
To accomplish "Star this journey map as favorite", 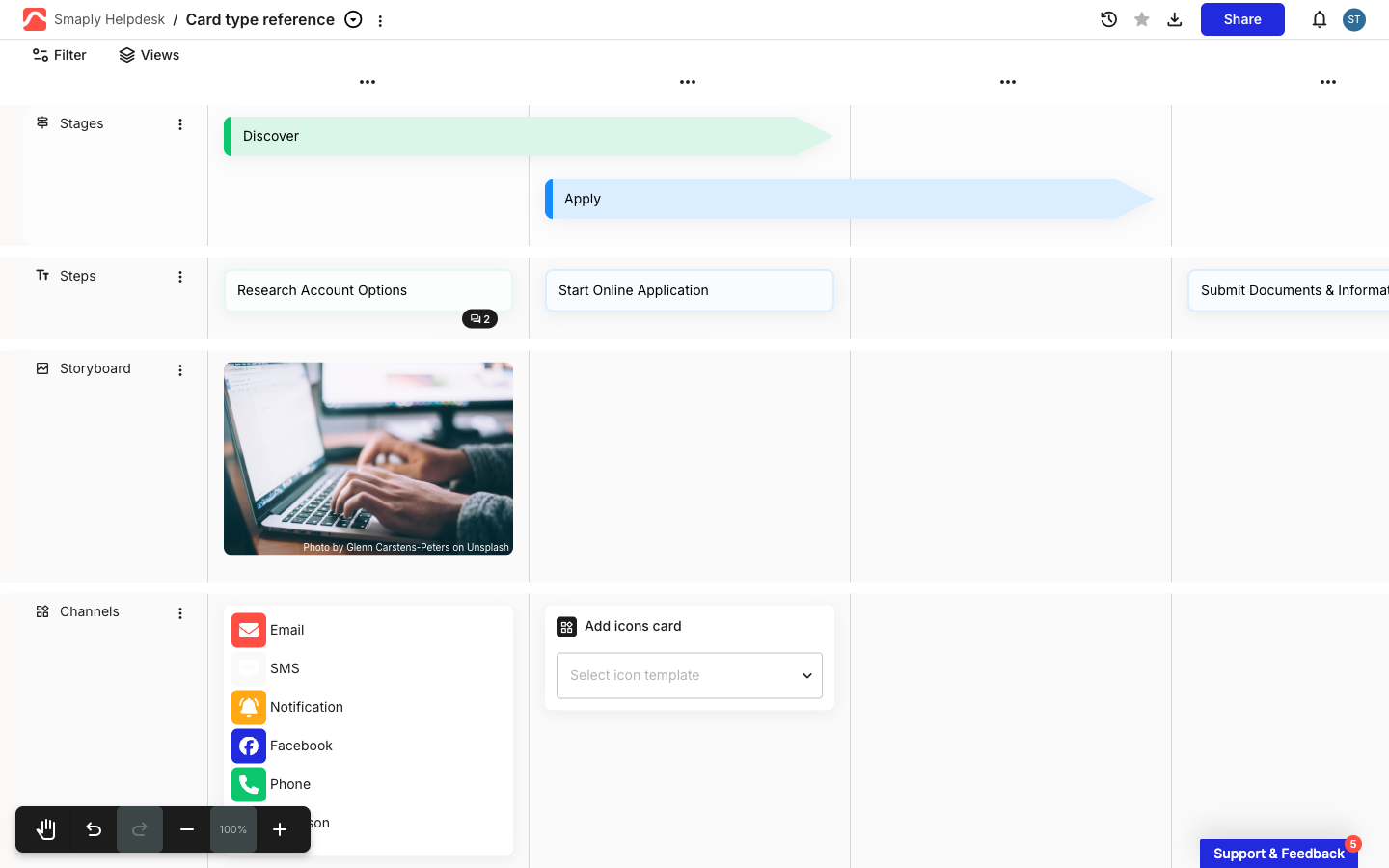I will [x=1142, y=19].
